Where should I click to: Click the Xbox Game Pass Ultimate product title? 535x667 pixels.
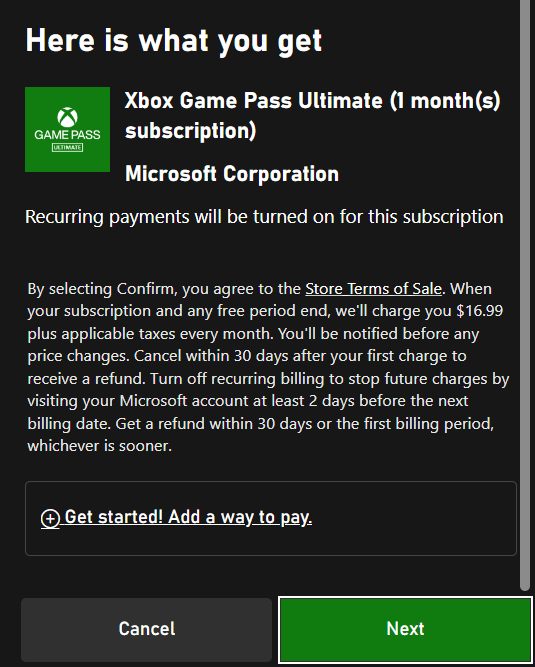pyautogui.click(x=313, y=116)
